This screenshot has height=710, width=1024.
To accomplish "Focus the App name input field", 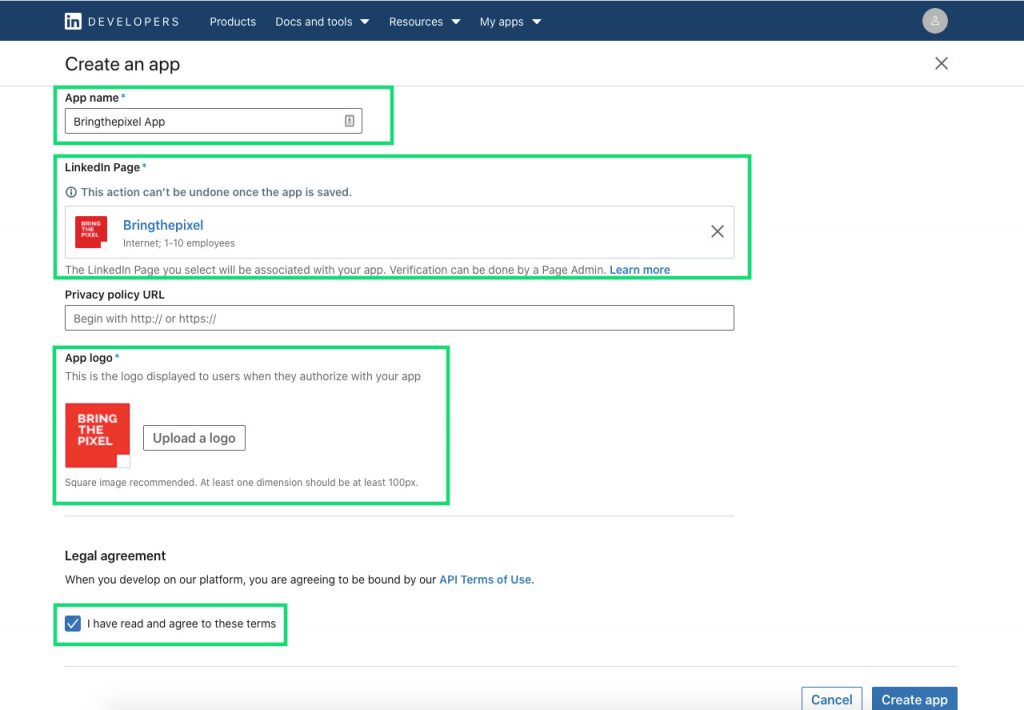I will pos(214,121).
